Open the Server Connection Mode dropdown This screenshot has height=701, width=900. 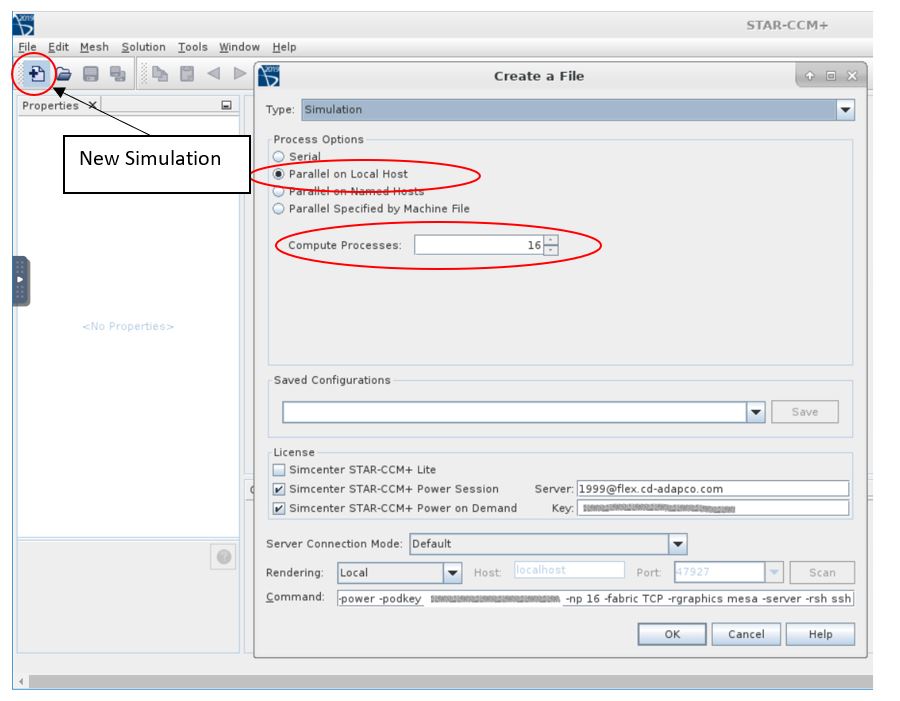pyautogui.click(x=677, y=544)
